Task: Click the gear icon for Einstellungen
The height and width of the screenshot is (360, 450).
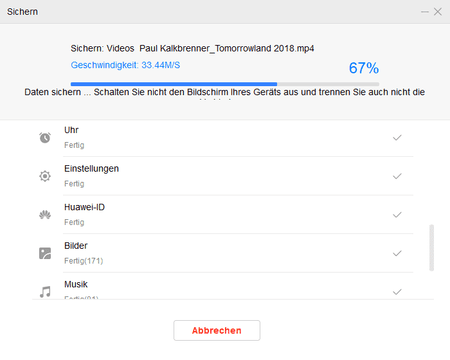Action: pyautogui.click(x=45, y=176)
